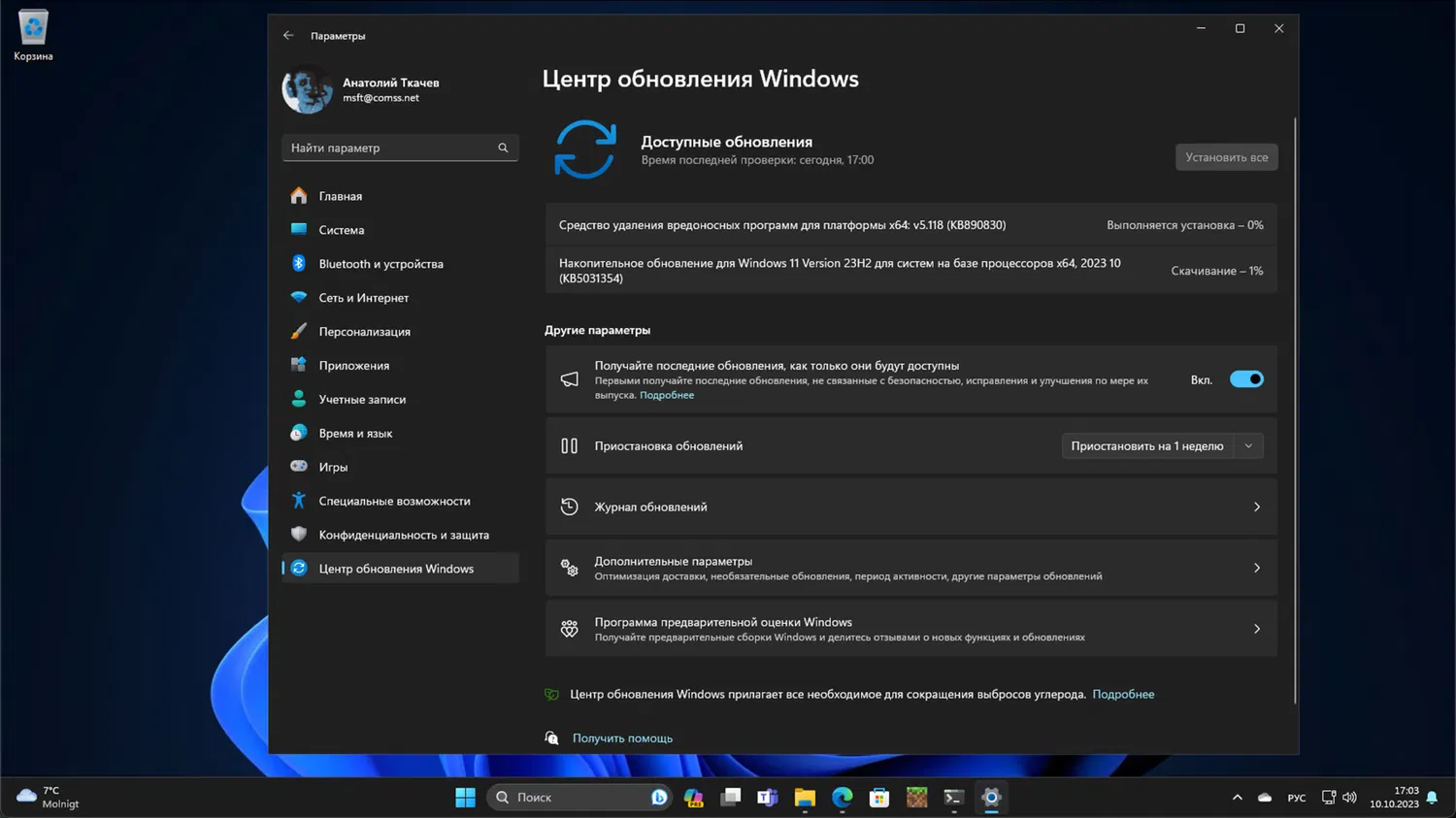Click the Bing icon in taskbar search

tap(659, 798)
